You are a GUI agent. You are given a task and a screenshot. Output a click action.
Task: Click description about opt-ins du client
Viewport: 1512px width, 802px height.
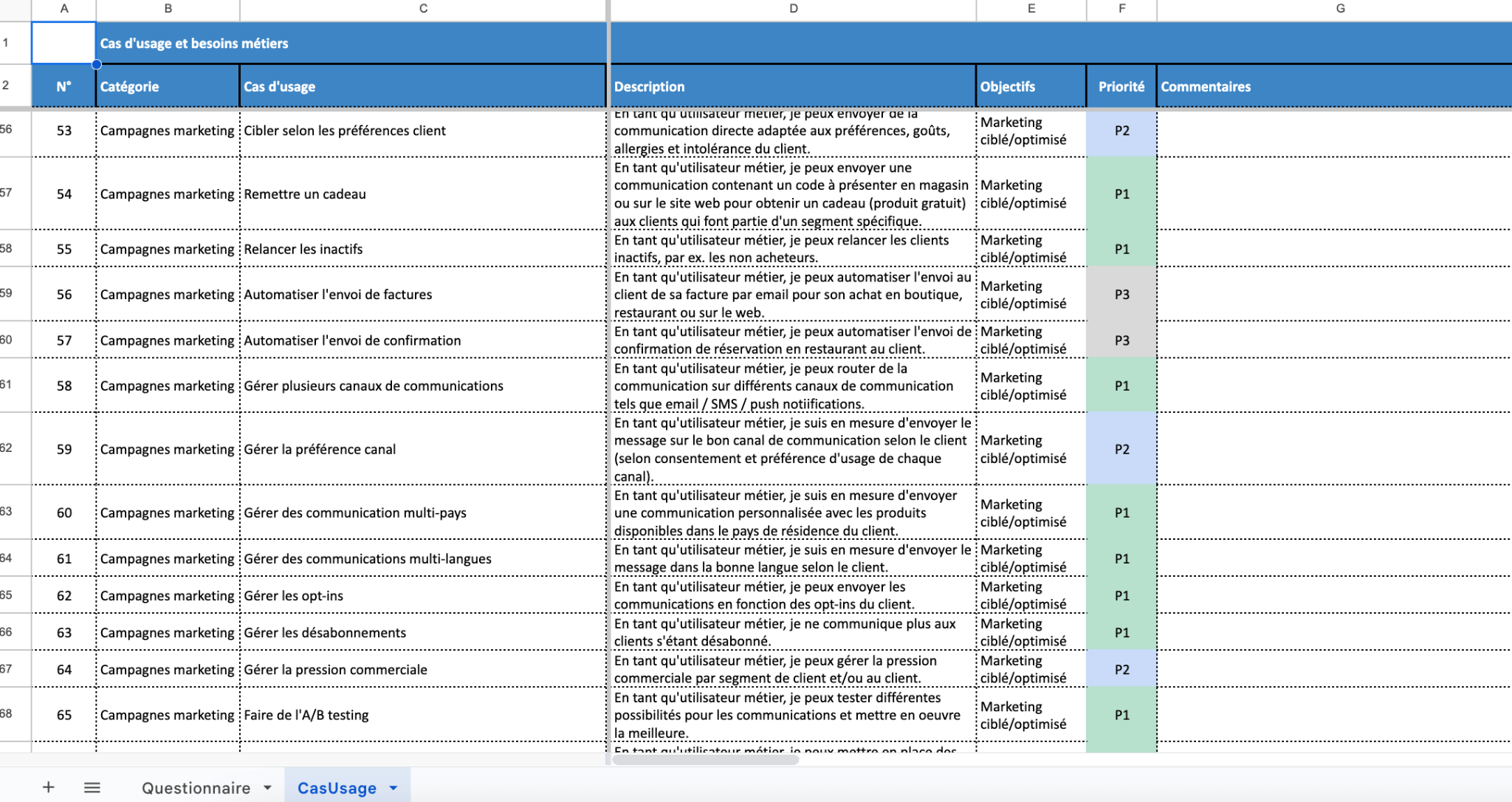coord(793,595)
